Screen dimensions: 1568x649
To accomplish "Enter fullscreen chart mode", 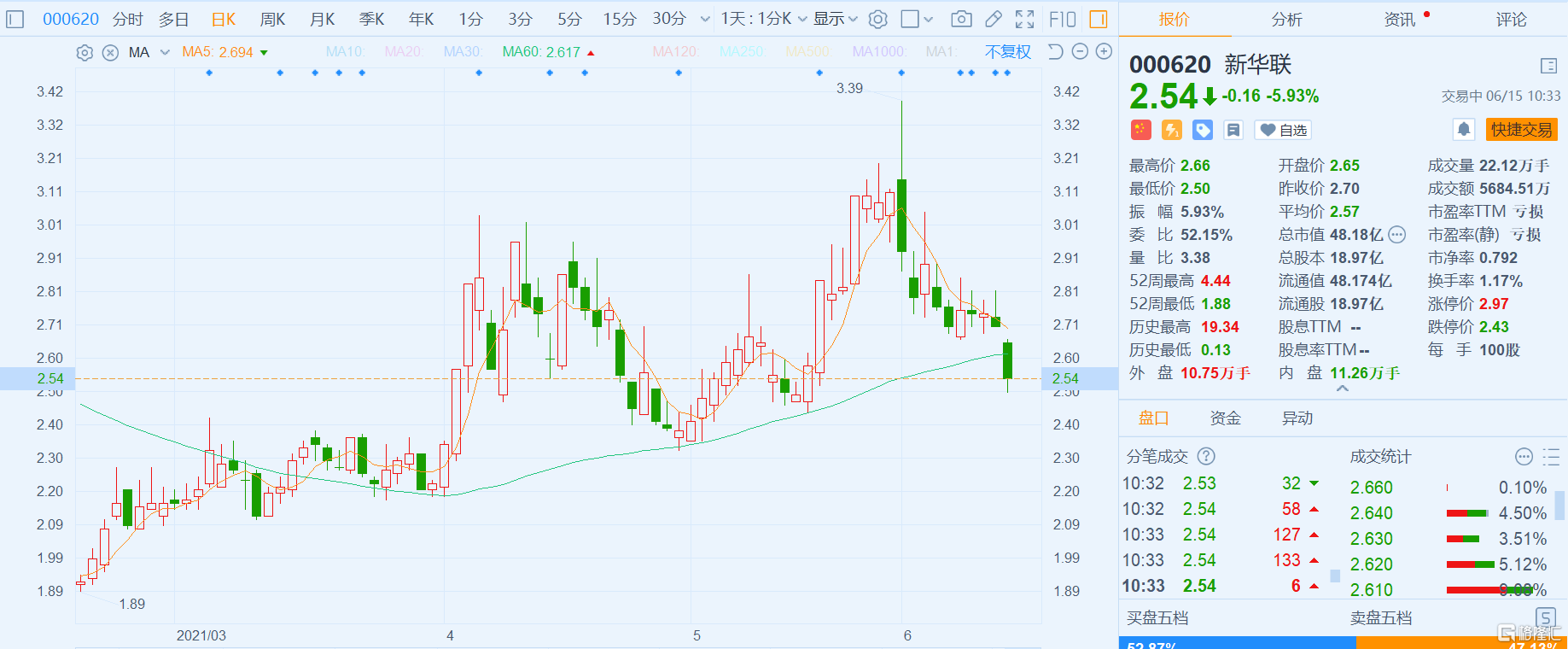I will coord(1025,19).
